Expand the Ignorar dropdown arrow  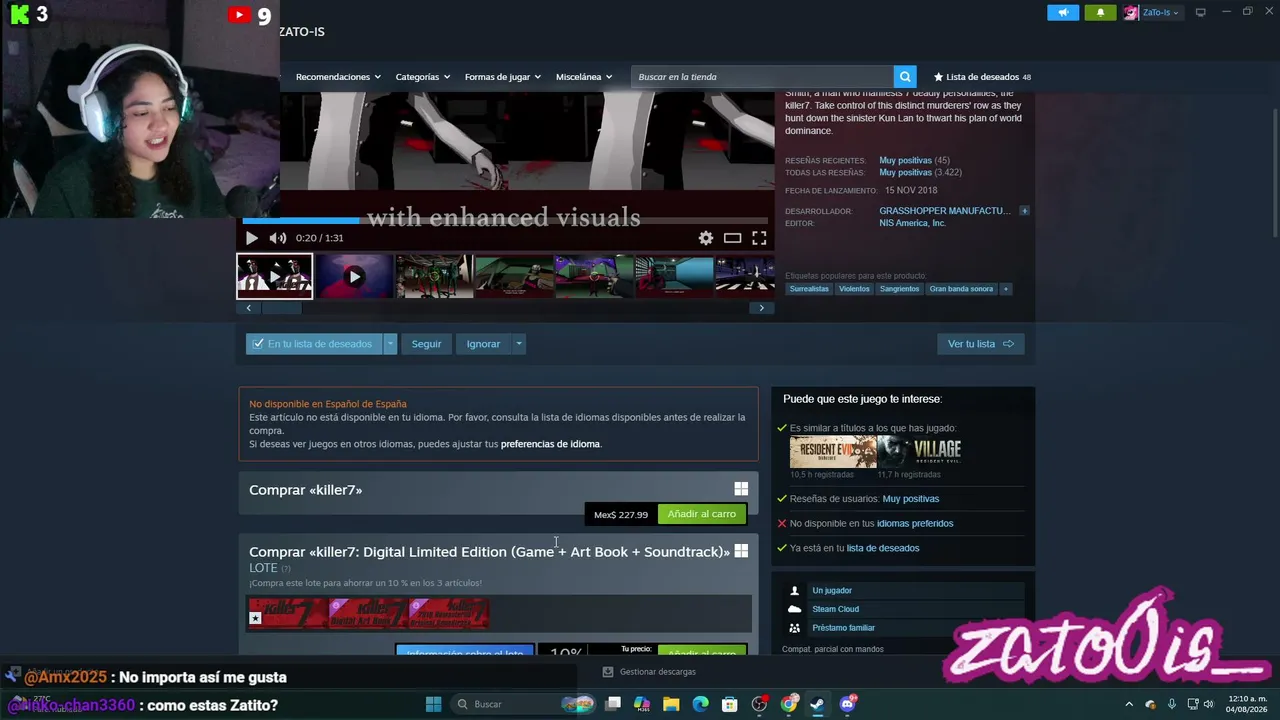coord(518,344)
